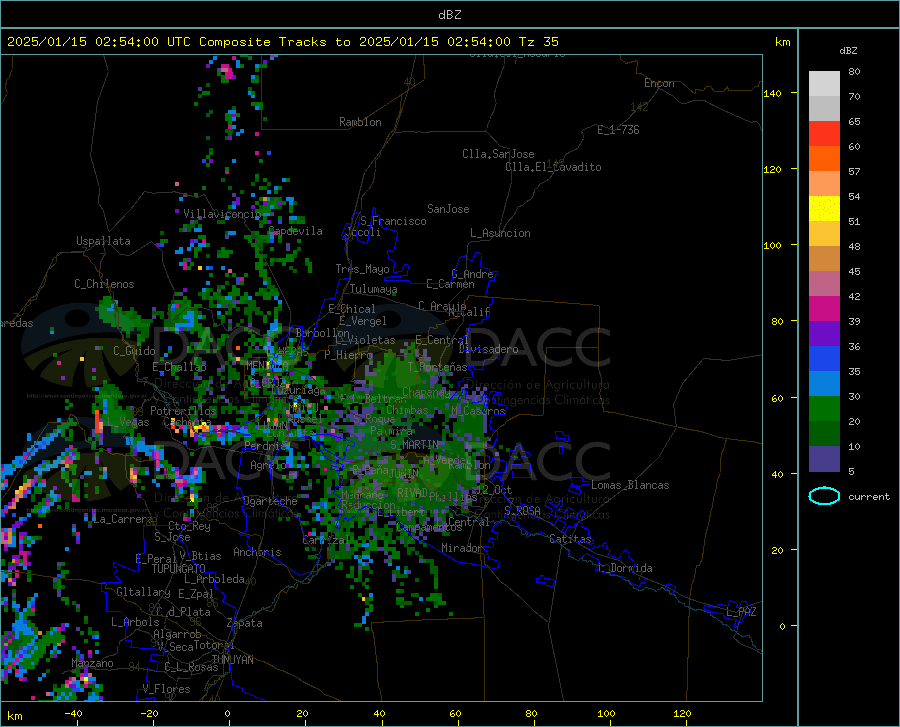Click the 'Divisadero' map label
The width and height of the screenshot is (900, 727).
point(488,349)
